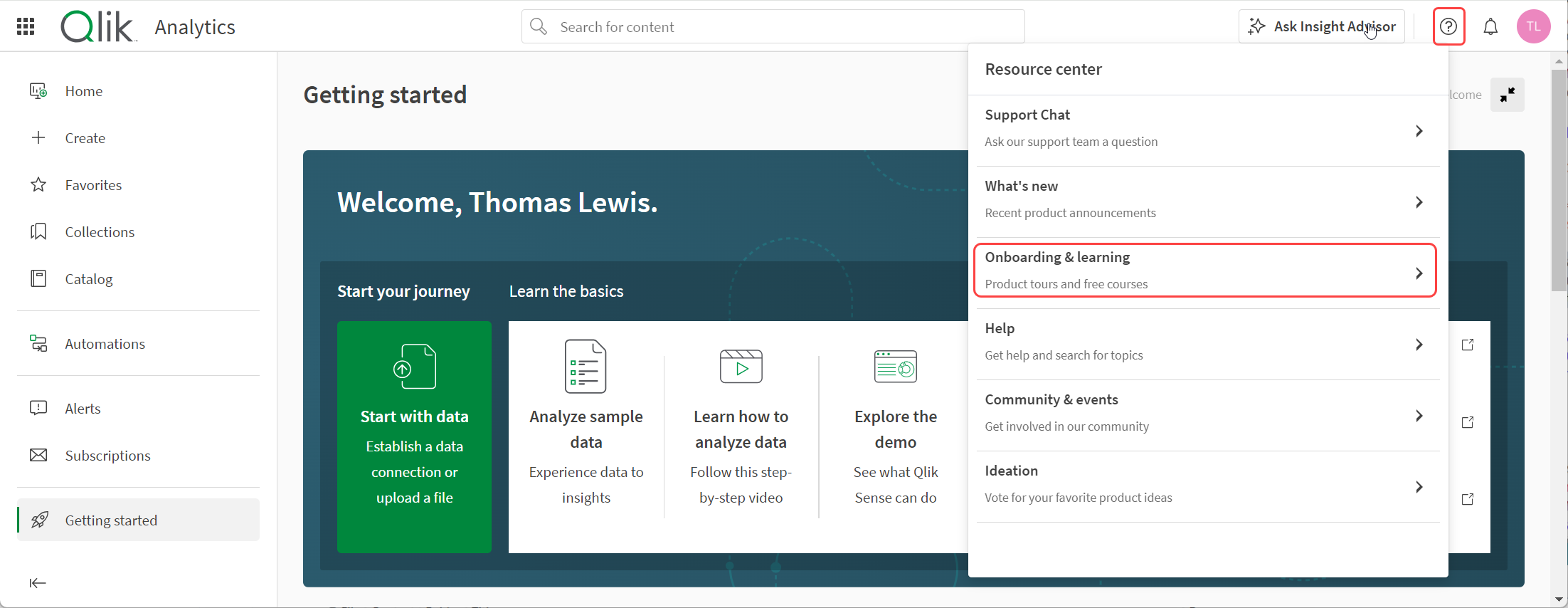Open Subscriptions in sidebar

pyautogui.click(x=138, y=455)
